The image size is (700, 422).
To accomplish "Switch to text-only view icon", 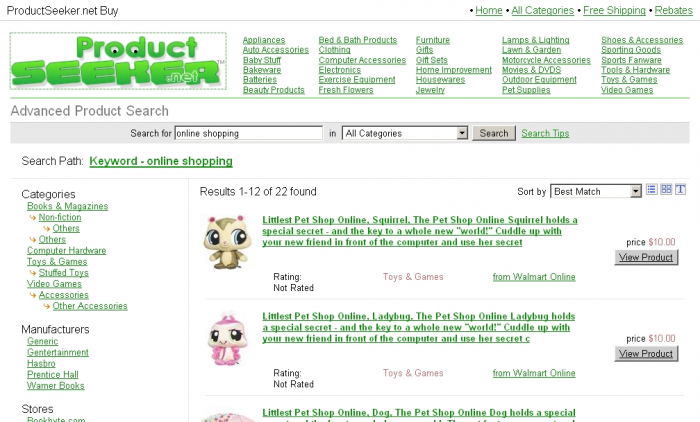I will coord(680,189).
